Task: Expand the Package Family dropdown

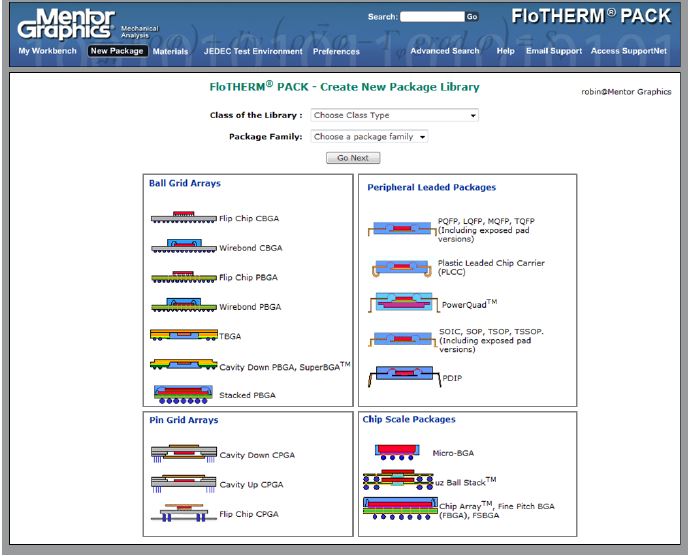Action: click(x=369, y=137)
